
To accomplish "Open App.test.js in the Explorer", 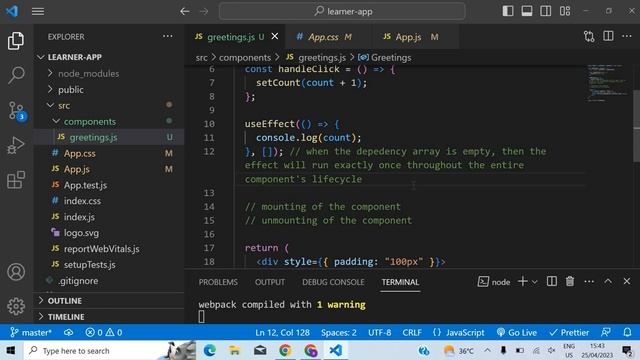I will 85,185.
